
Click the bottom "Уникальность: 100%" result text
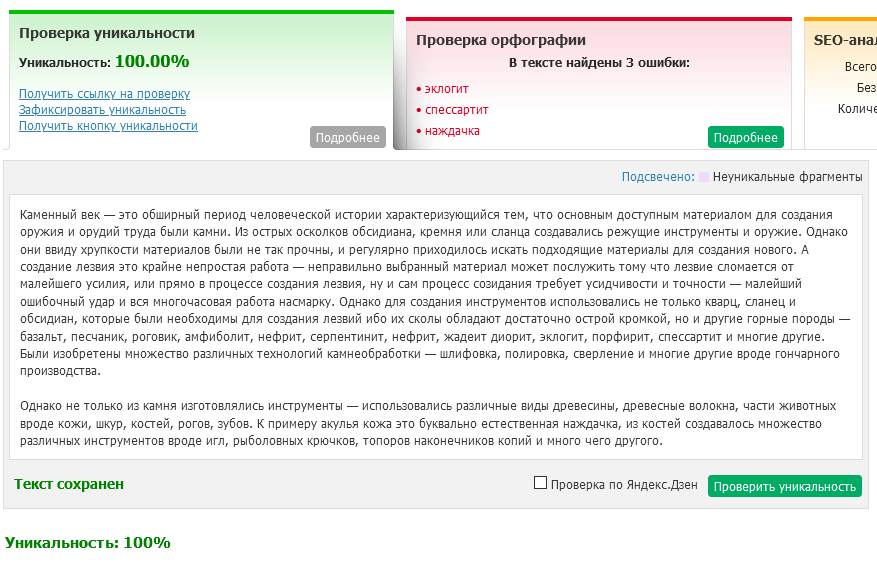click(88, 543)
